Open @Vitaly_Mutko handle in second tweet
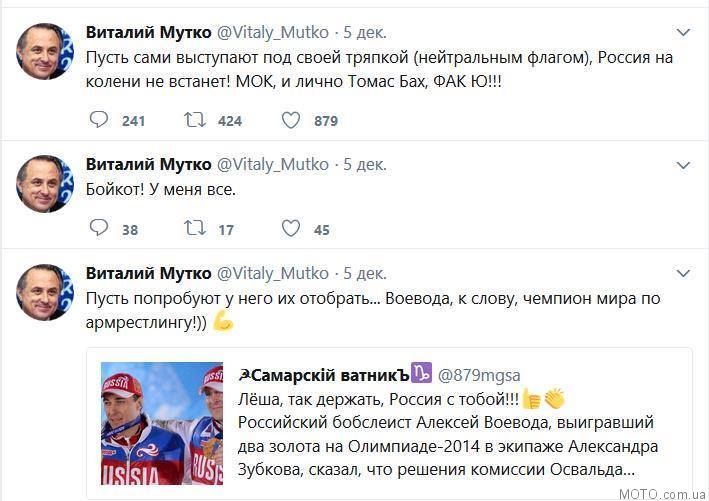This screenshot has width=709, height=501. point(273,164)
